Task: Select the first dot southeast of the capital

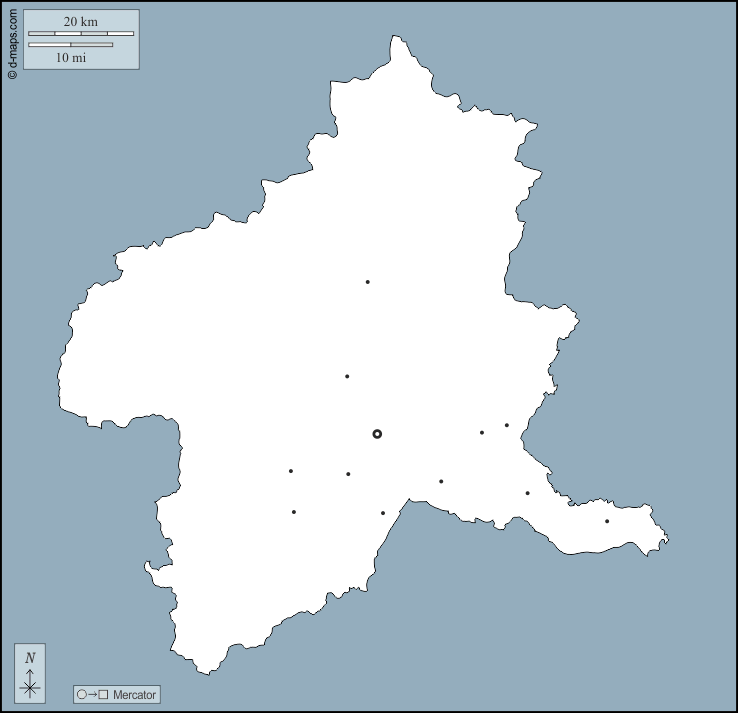Action: [441, 481]
